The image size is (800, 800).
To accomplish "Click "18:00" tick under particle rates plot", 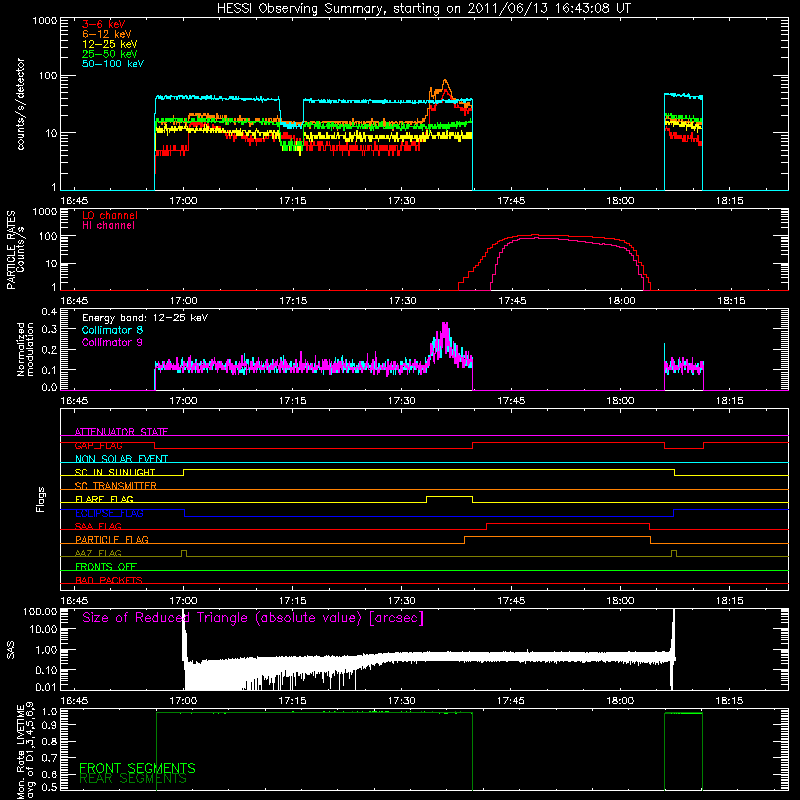I will [x=621, y=301].
